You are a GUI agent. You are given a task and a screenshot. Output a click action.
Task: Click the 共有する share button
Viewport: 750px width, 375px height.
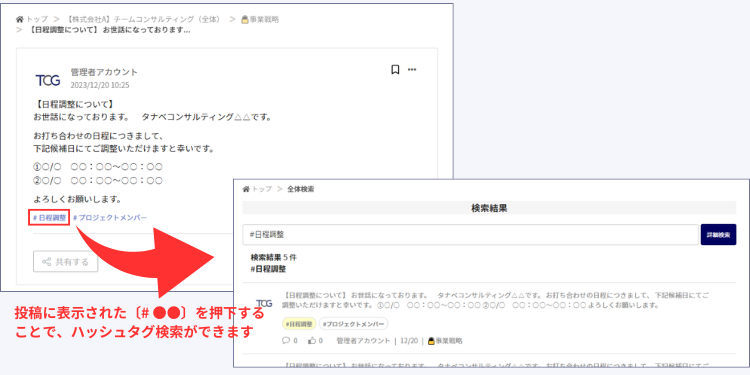point(66,262)
